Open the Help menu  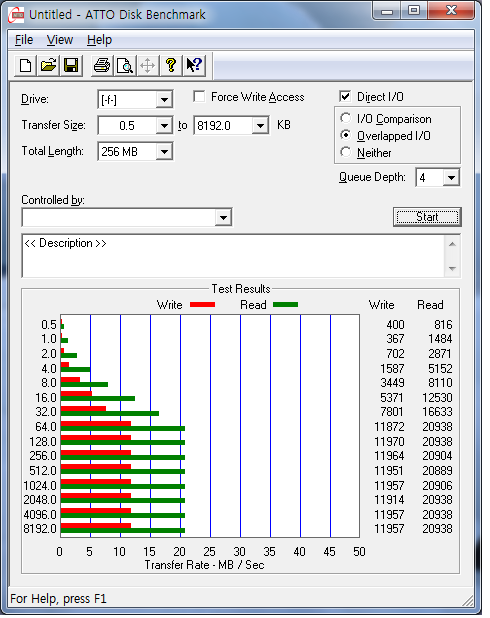(x=99, y=40)
